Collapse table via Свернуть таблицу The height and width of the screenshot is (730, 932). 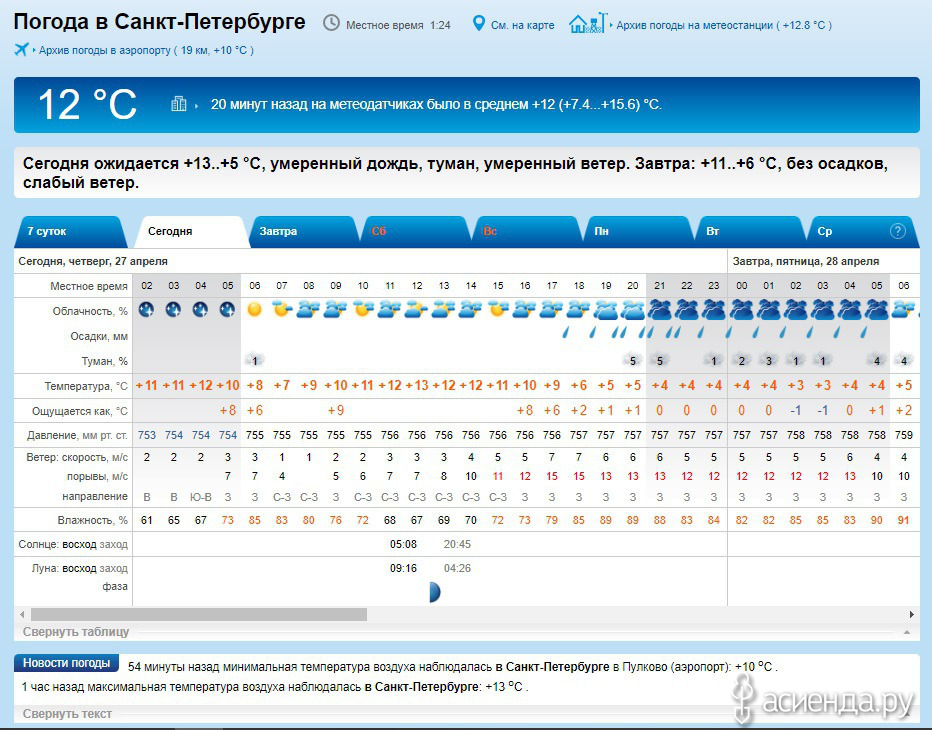pyautogui.click(x=75, y=632)
